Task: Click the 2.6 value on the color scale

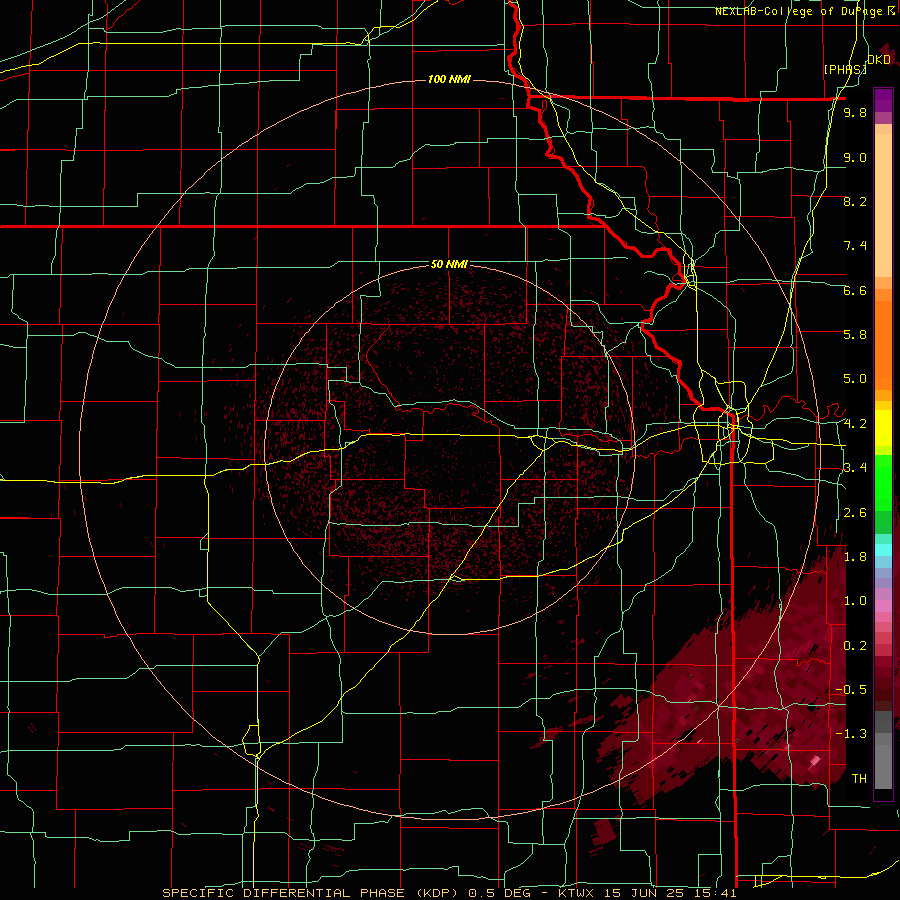Action: click(x=855, y=513)
